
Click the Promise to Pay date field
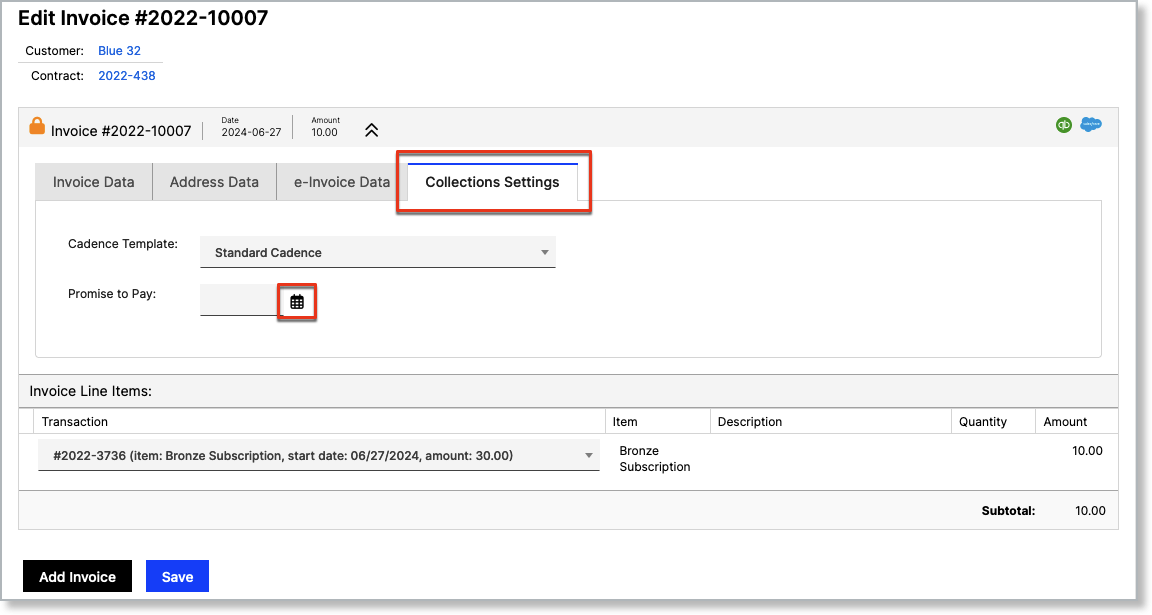pos(238,301)
